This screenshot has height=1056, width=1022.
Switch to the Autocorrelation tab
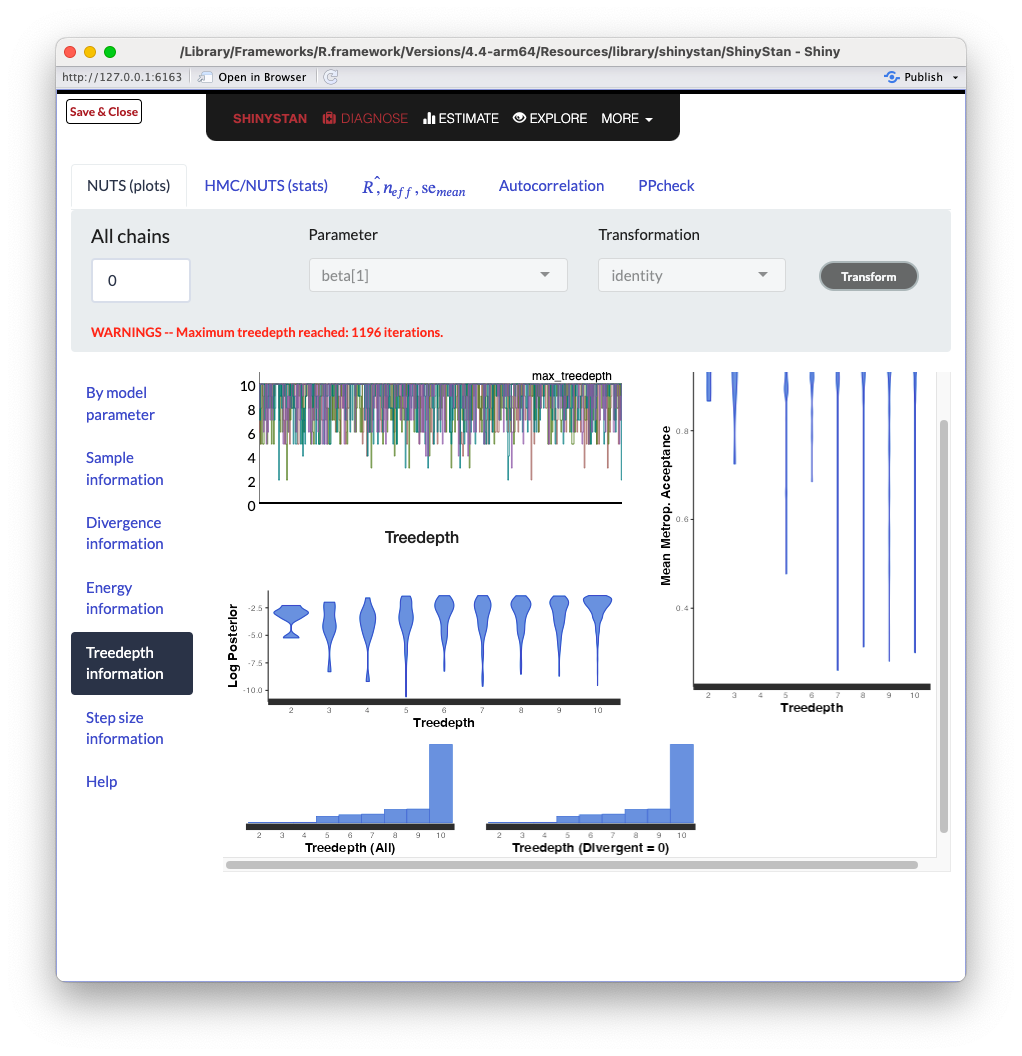[551, 186]
